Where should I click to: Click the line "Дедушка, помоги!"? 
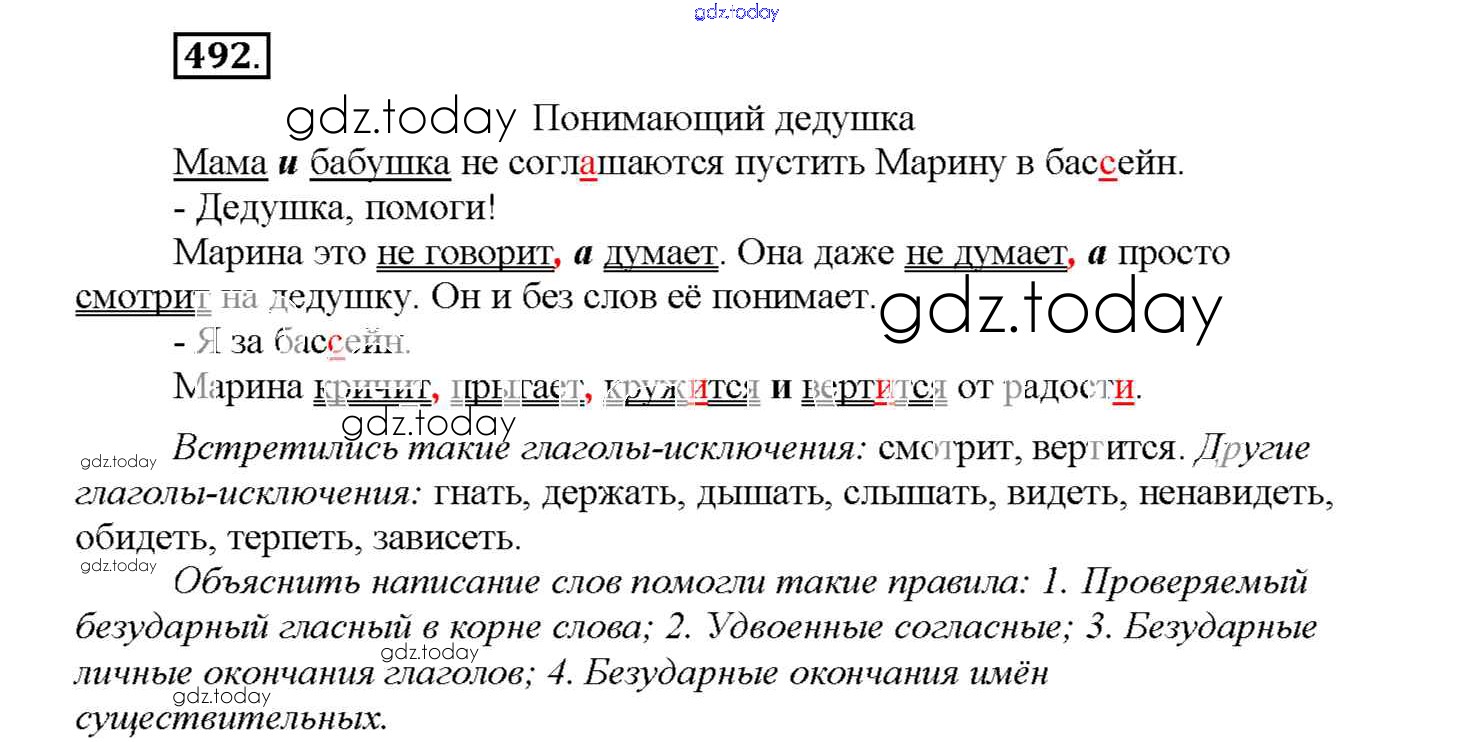point(335,208)
